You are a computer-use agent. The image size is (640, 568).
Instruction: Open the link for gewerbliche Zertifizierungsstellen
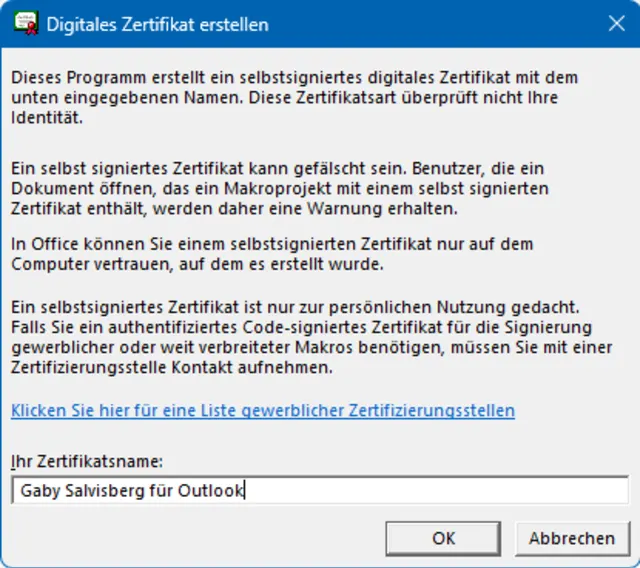coord(262,410)
